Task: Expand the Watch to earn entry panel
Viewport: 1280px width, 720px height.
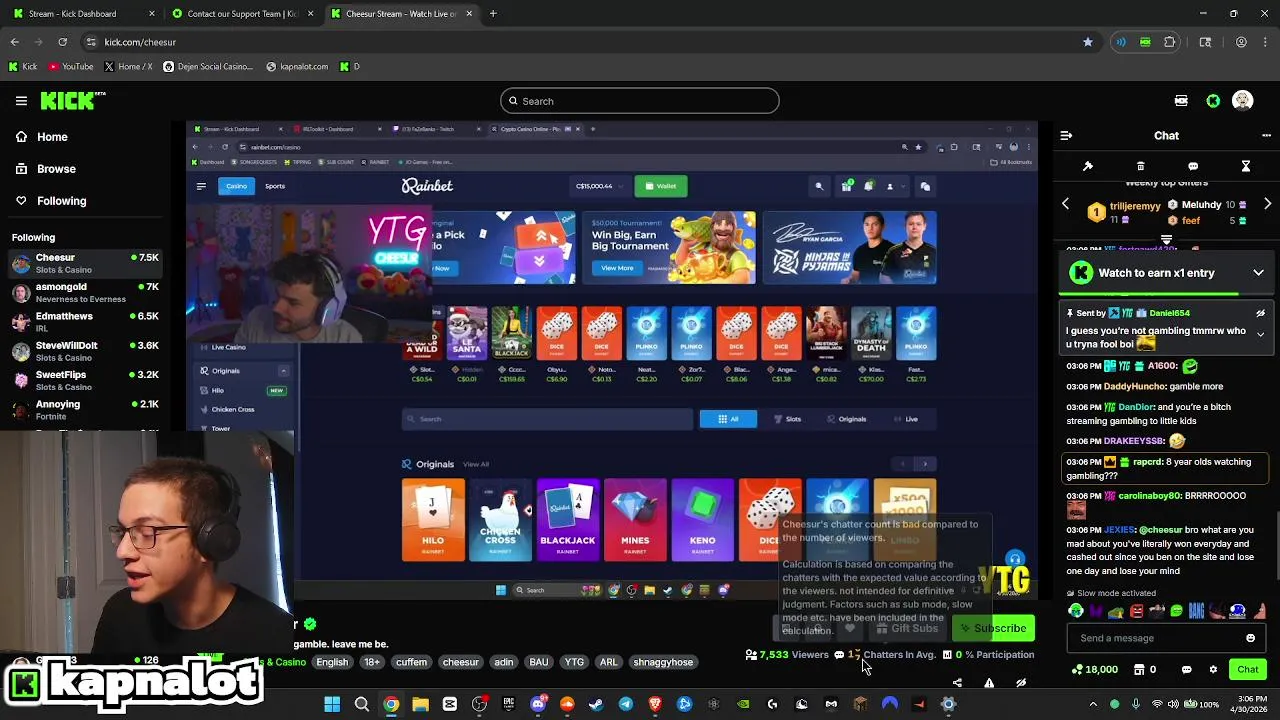Action: coord(1259,273)
